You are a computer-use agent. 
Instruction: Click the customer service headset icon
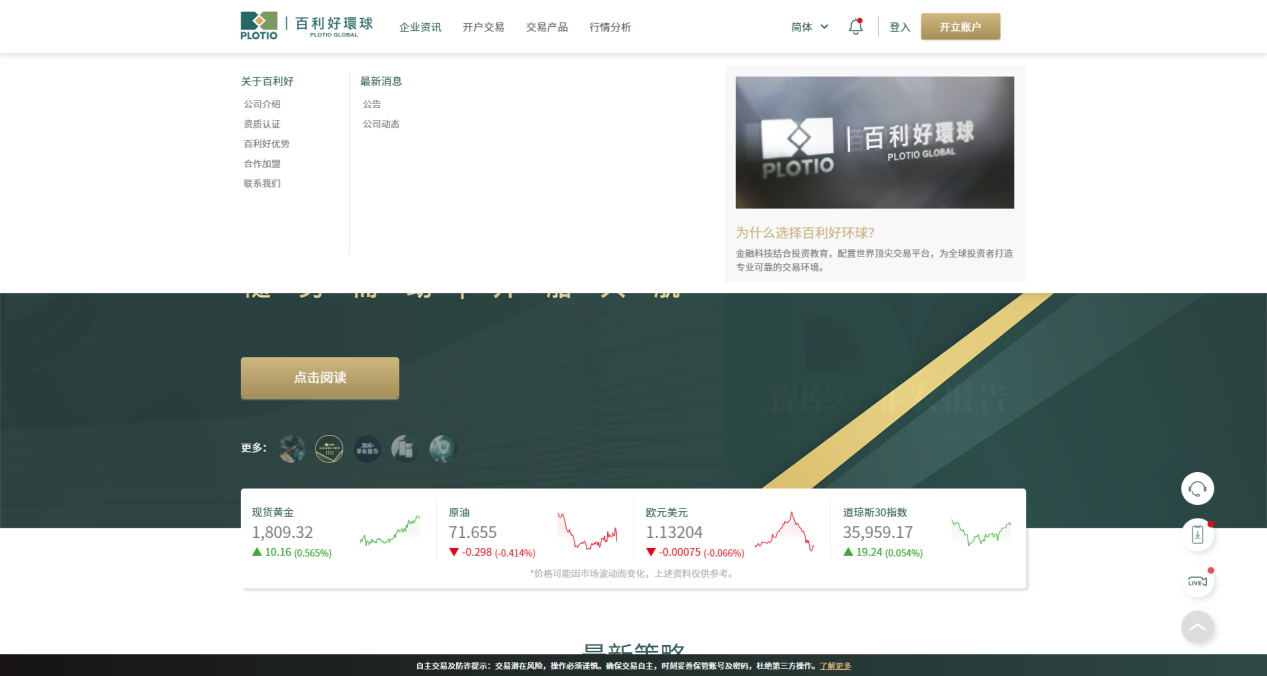point(1197,489)
